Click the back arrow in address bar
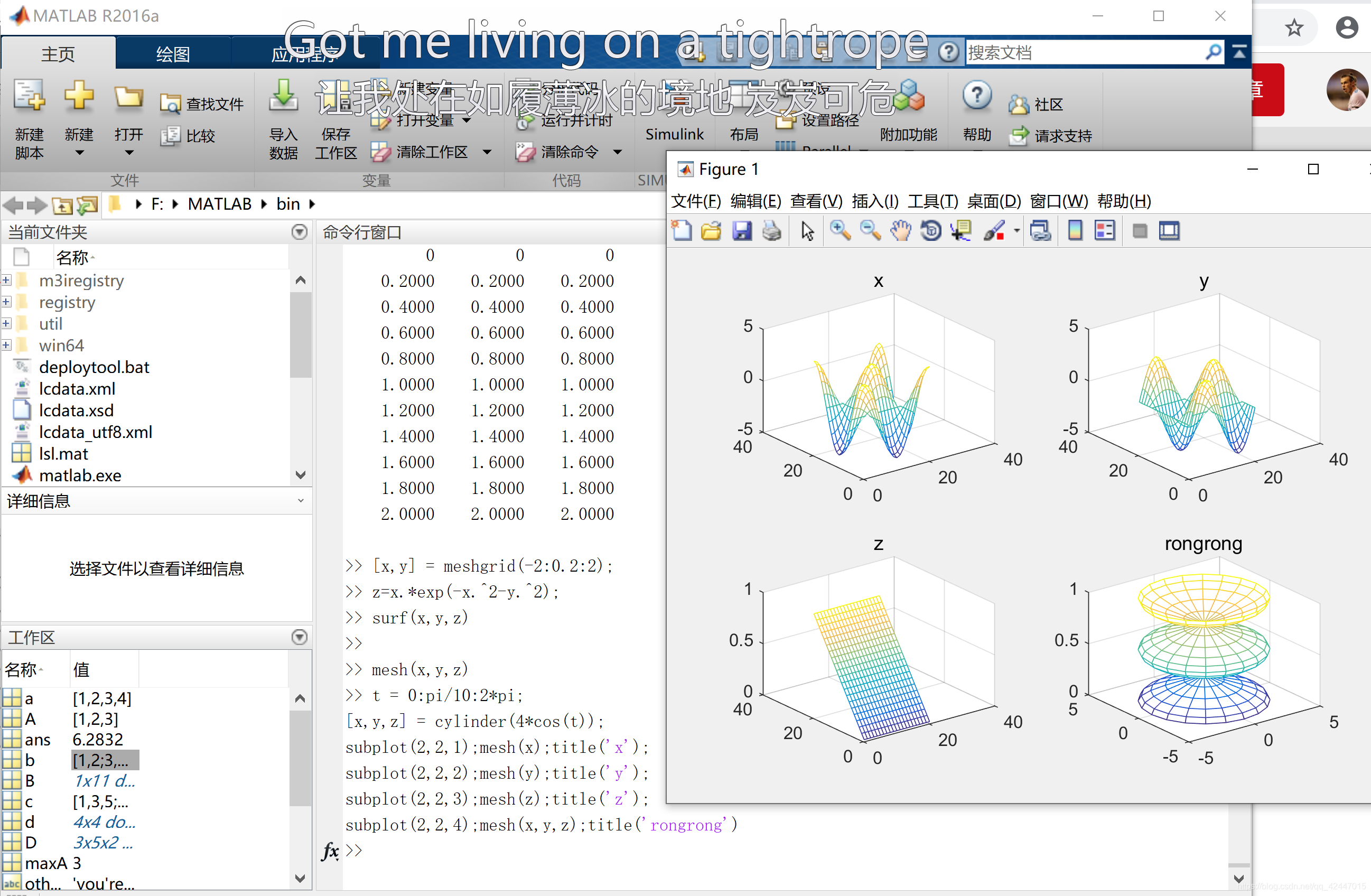Viewport: 1371px width, 896px height. [13, 205]
